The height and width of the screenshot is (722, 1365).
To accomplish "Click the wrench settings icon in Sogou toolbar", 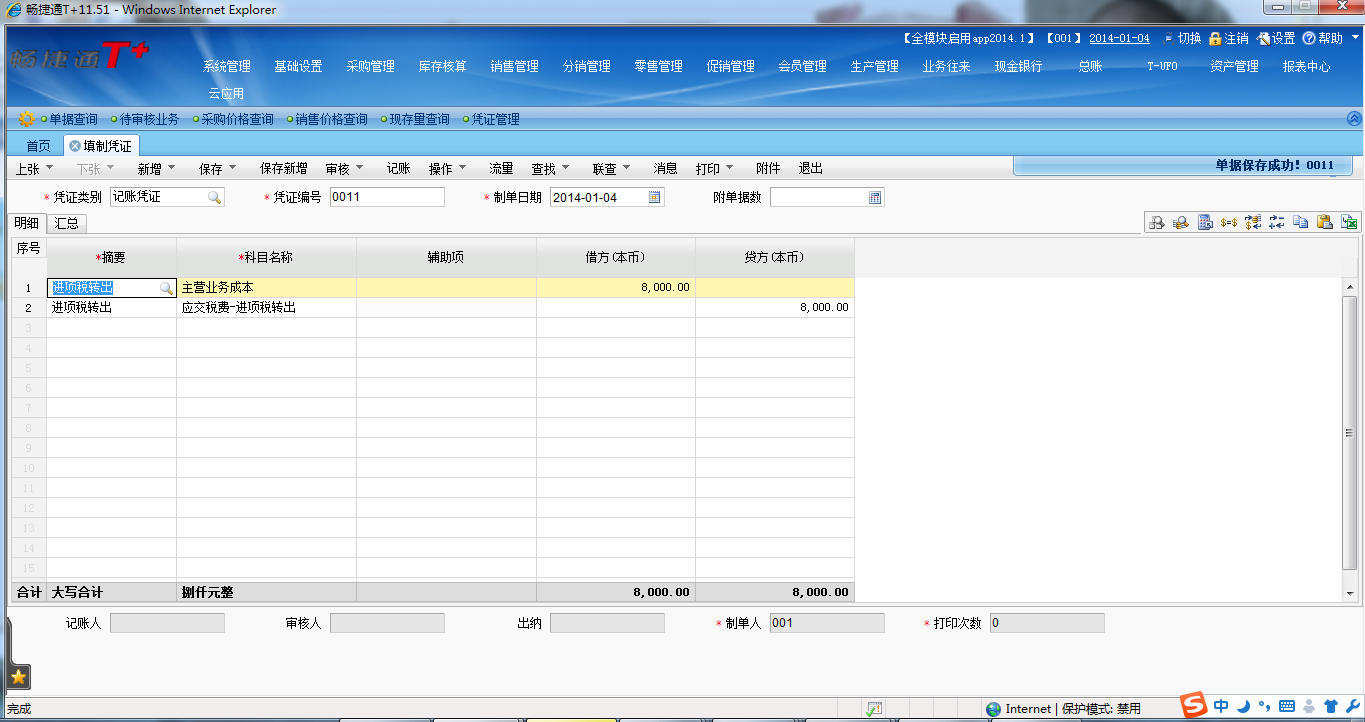I will [x=1352, y=706].
